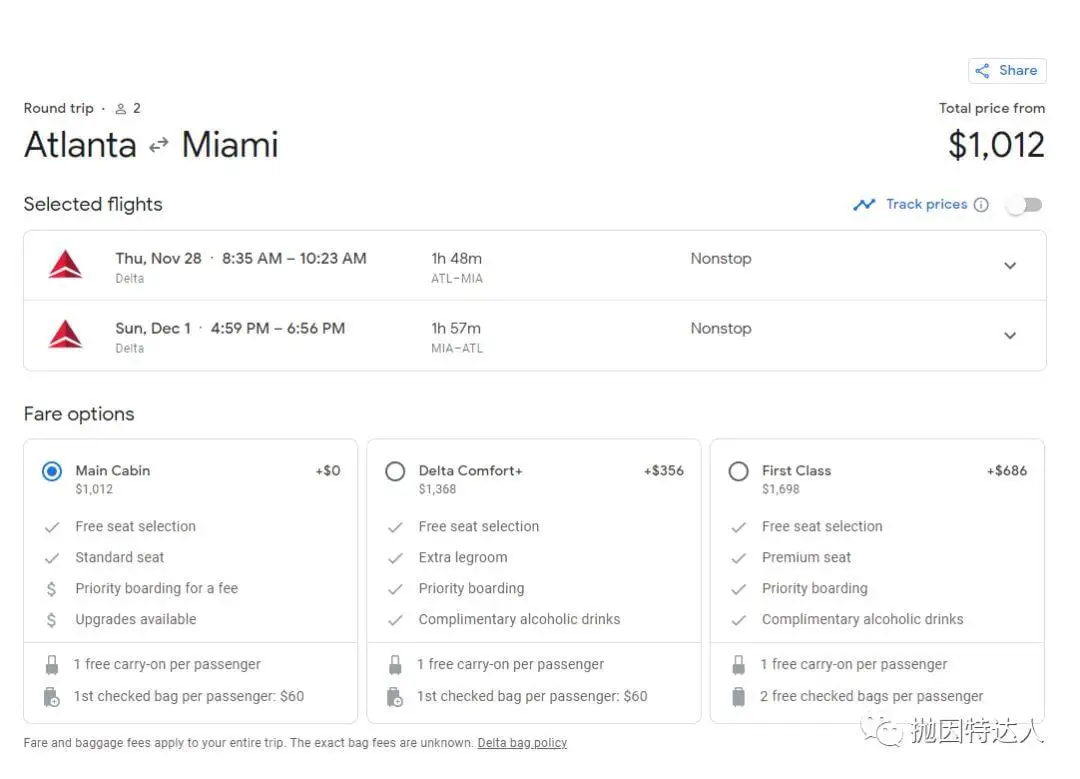Open the Delta bag policy link
This screenshot has height=779, width=1080.
[522, 743]
